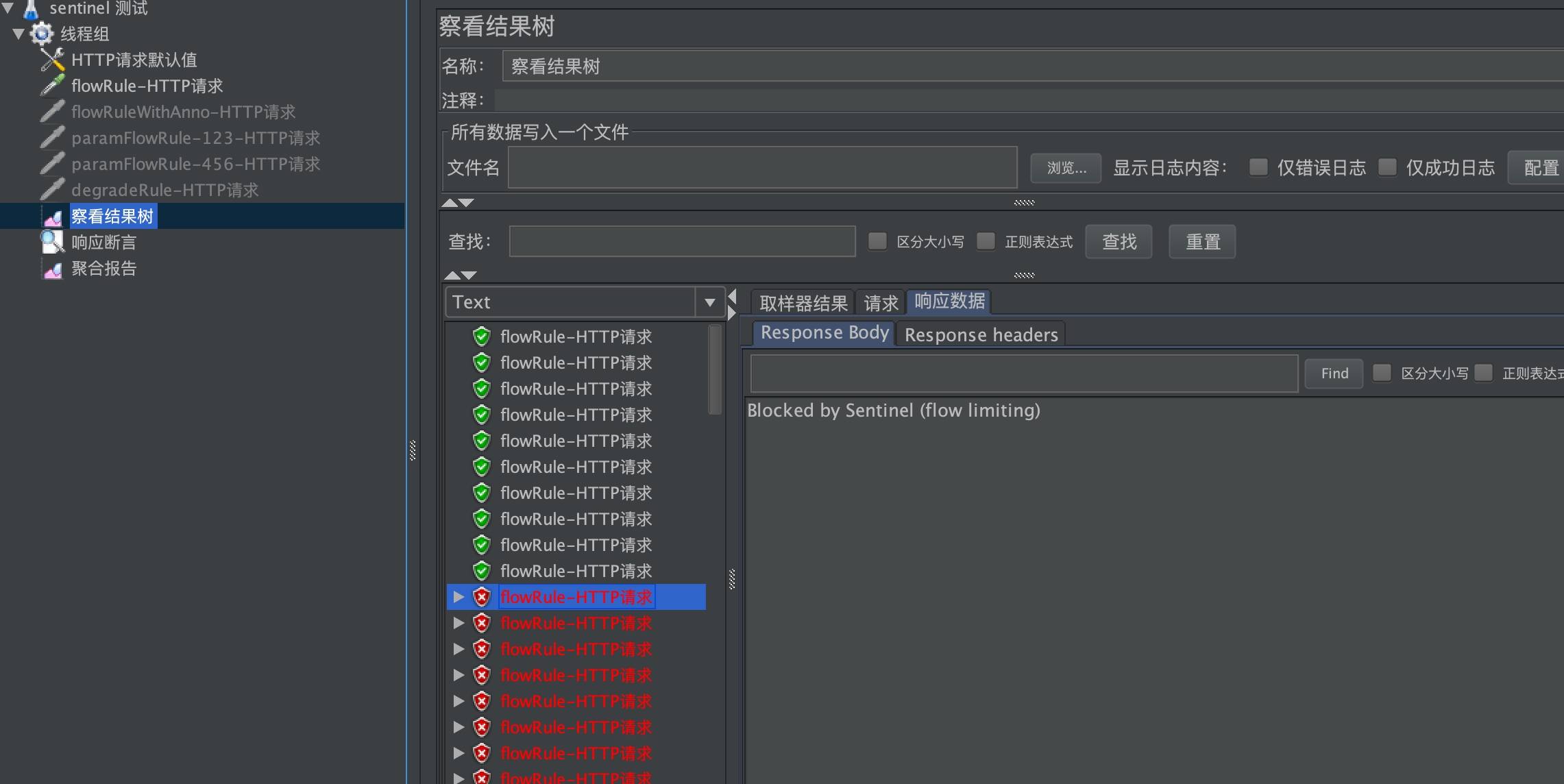Click the browse file button
Screen dimensions: 1564x784
pyautogui.click(x=1066, y=168)
